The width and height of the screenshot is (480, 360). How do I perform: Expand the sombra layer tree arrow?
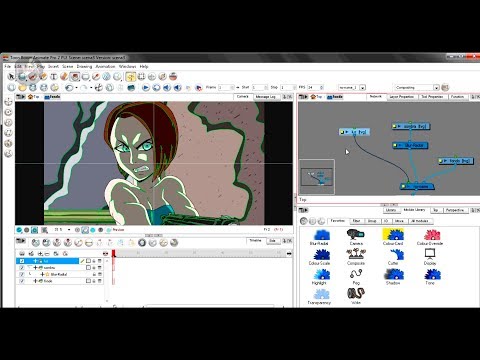30,267
